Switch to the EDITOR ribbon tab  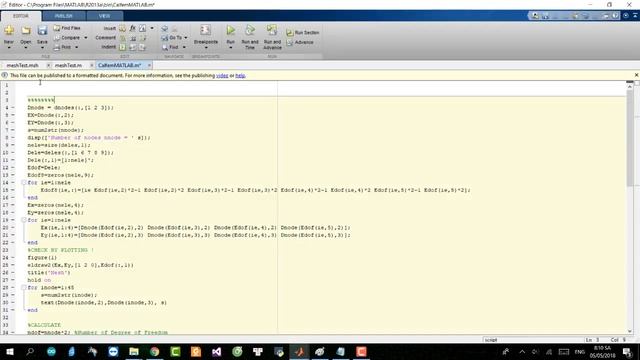pyautogui.click(x=21, y=16)
